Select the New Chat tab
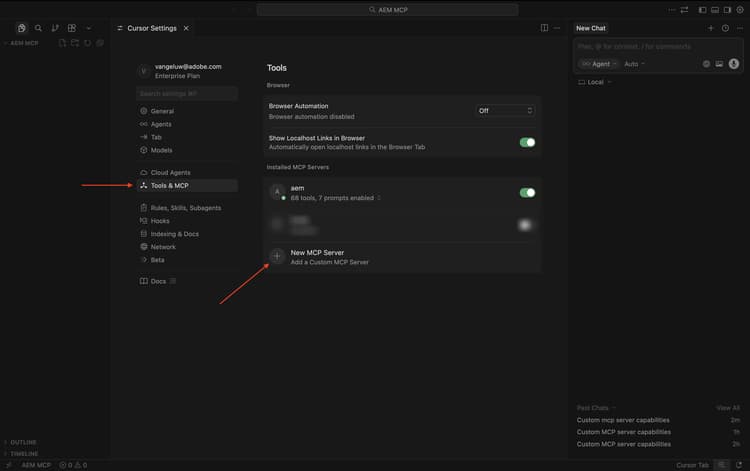Viewport: 750px width, 471px height. click(x=591, y=28)
